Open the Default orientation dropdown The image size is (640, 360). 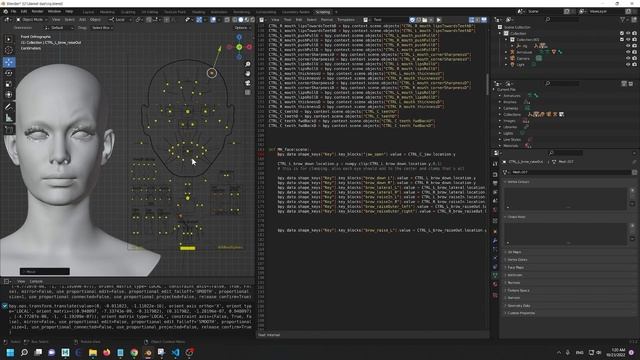59,28
